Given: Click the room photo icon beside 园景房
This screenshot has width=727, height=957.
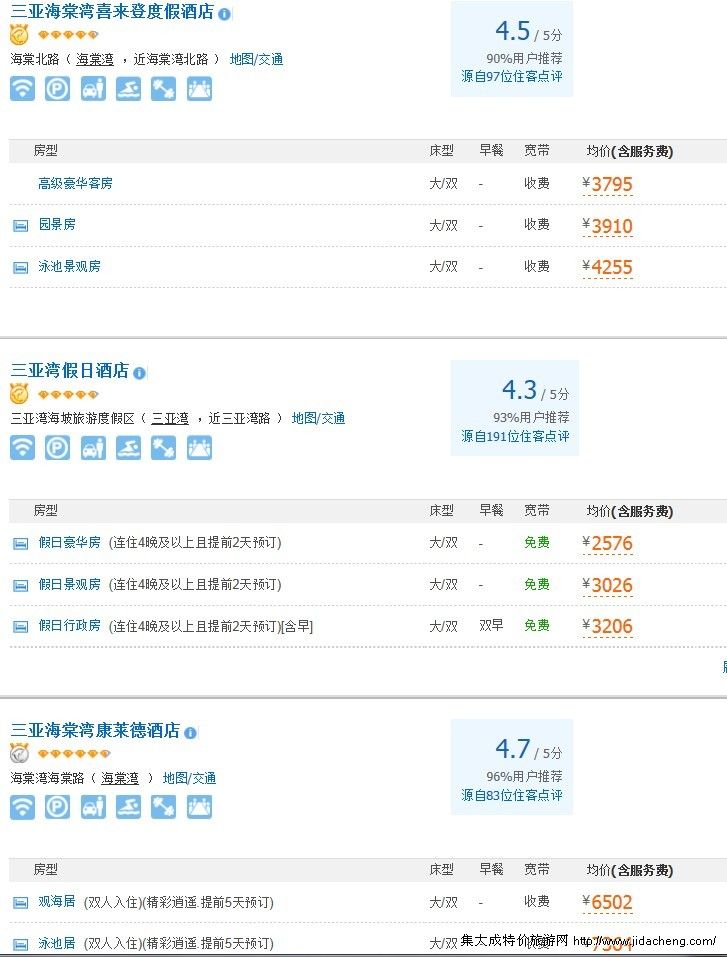Looking at the screenshot, I should point(21,226).
